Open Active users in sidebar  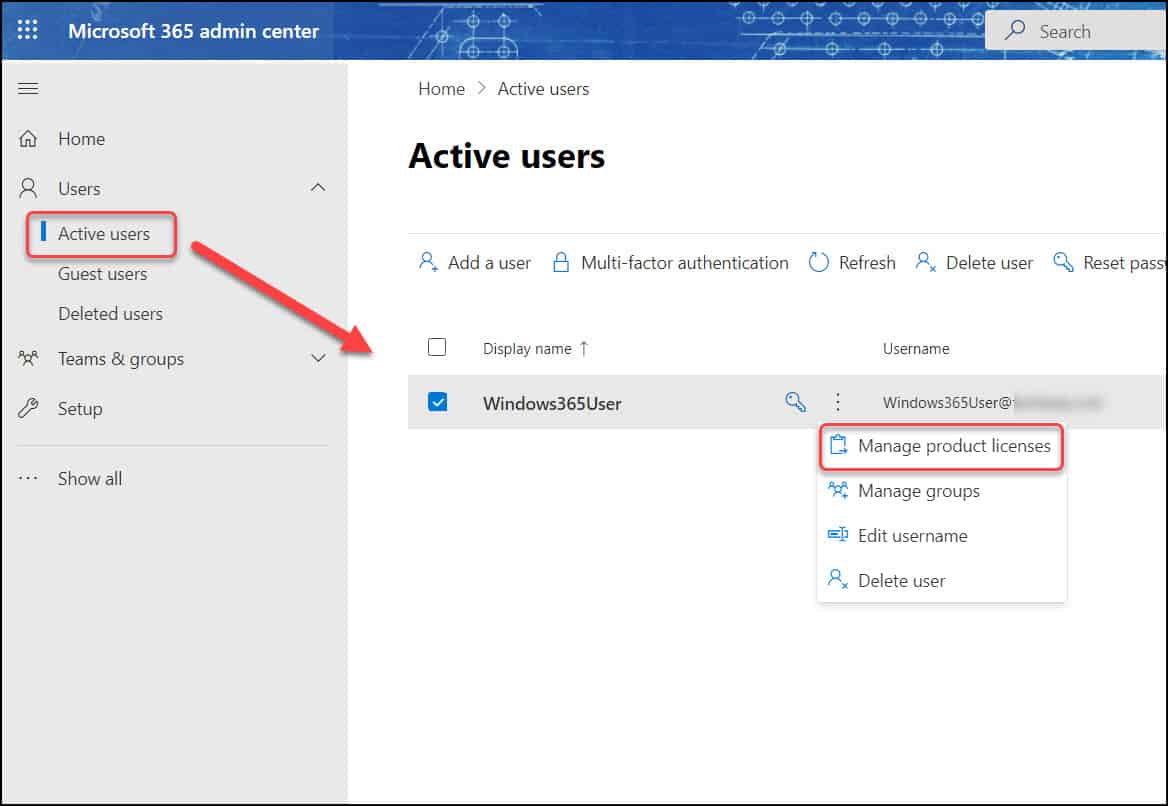(104, 234)
